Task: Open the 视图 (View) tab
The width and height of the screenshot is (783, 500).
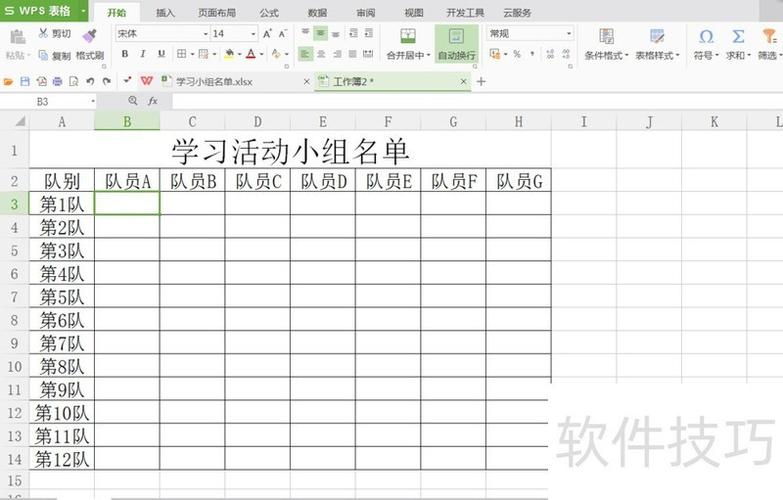Action: tap(413, 13)
